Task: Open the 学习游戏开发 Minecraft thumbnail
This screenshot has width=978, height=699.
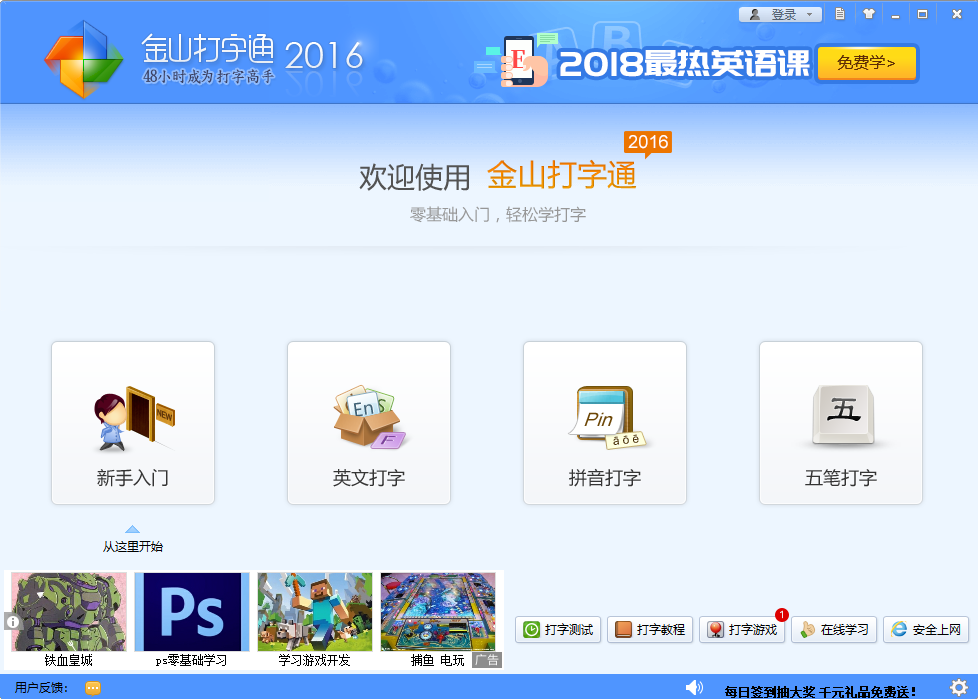Action: pyautogui.click(x=315, y=612)
